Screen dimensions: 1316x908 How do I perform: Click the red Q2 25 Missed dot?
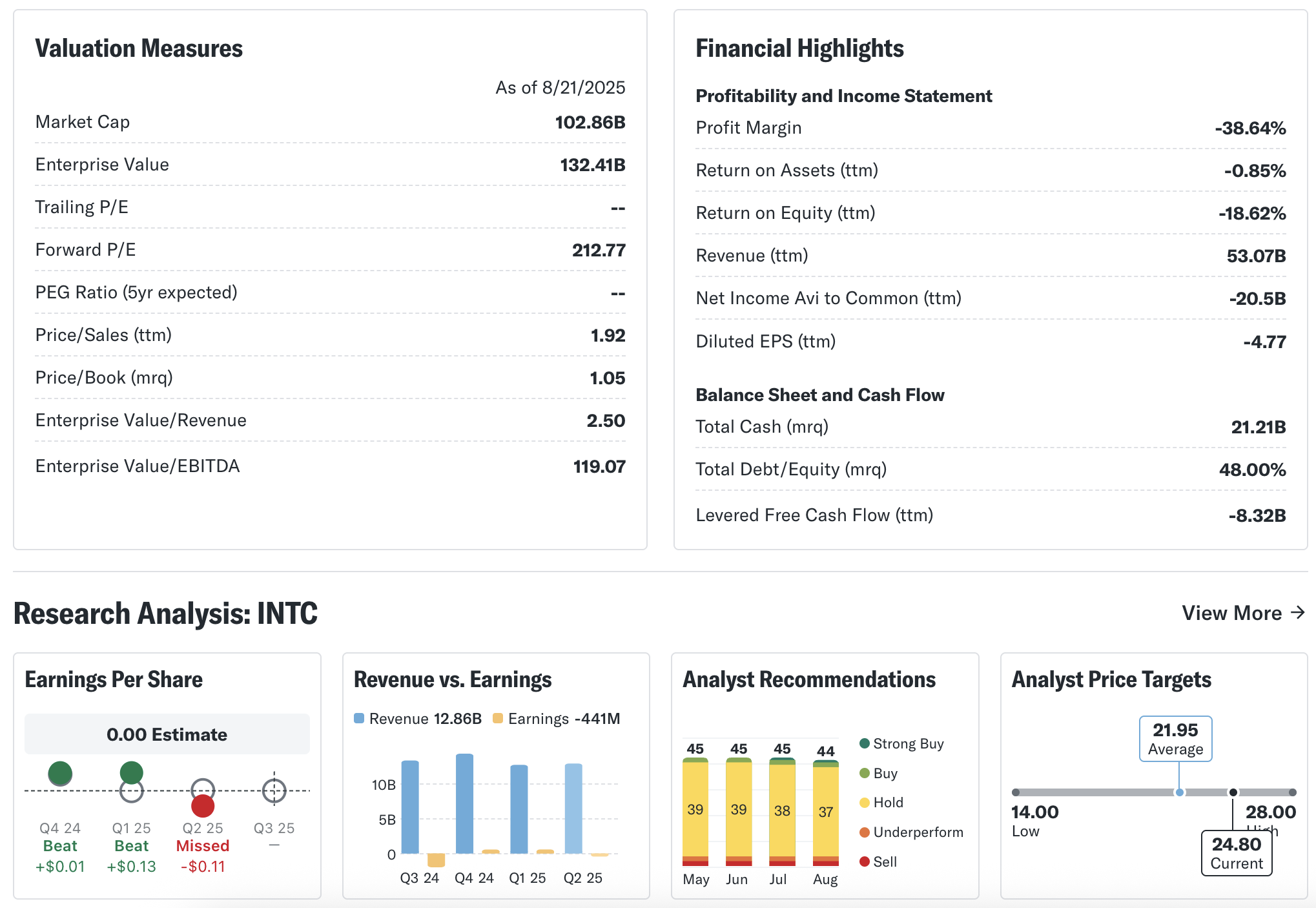coord(203,806)
